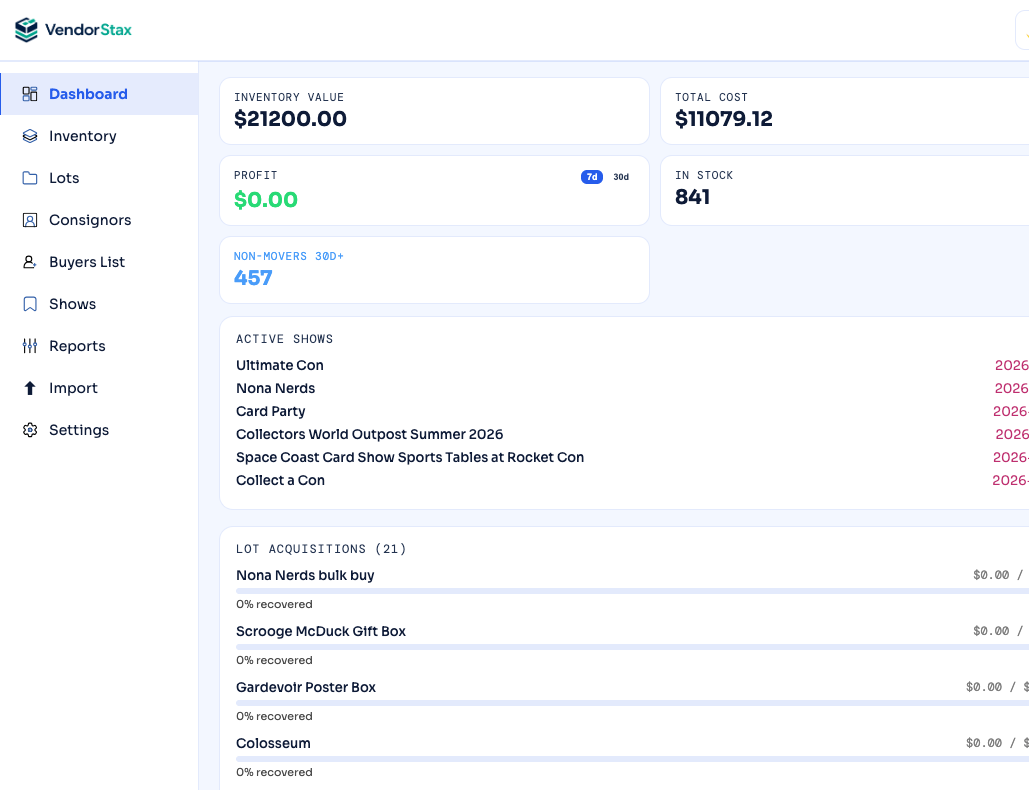Open the Gardevoir Poster Box lot
Viewport: 1029px width, 790px height.
point(306,687)
